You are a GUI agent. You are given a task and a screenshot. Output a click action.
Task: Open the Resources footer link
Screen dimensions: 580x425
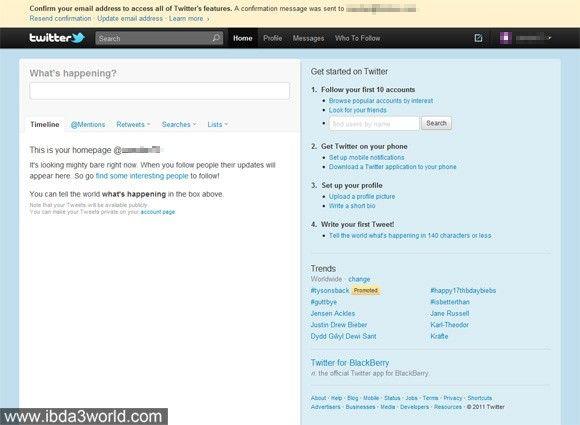(448, 407)
